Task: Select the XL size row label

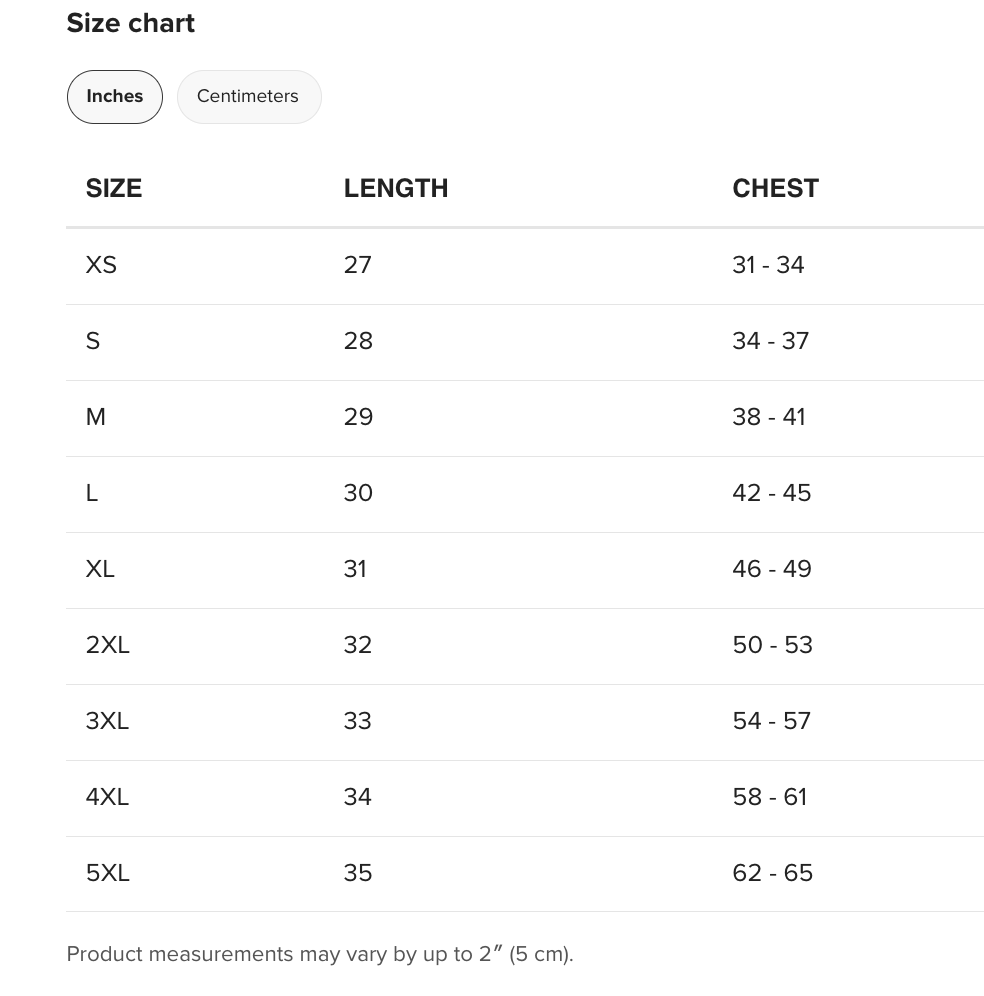Action: [x=100, y=569]
